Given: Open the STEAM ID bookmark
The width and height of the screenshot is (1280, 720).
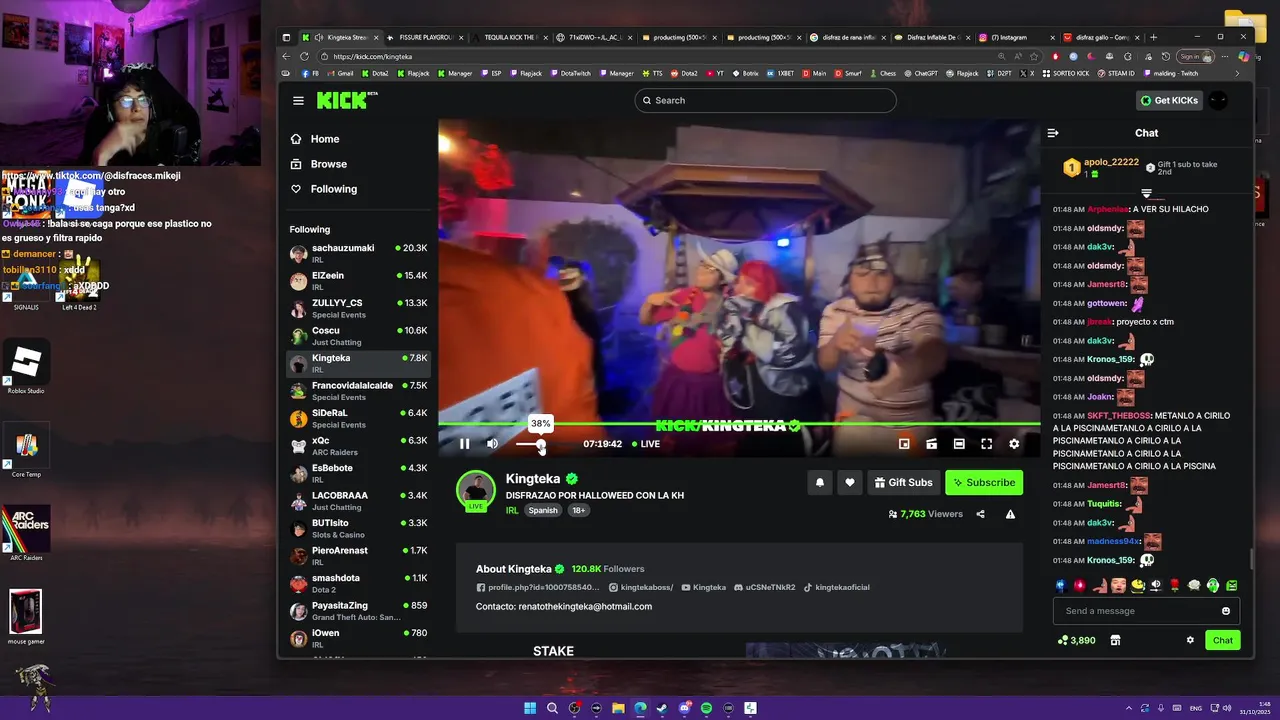Looking at the screenshot, I should [x=1115, y=73].
